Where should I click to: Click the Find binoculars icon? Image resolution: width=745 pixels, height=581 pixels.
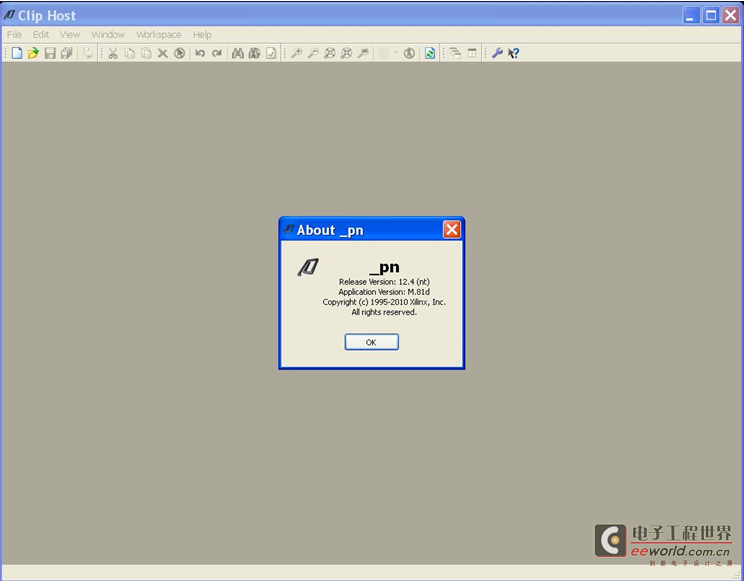[238, 53]
